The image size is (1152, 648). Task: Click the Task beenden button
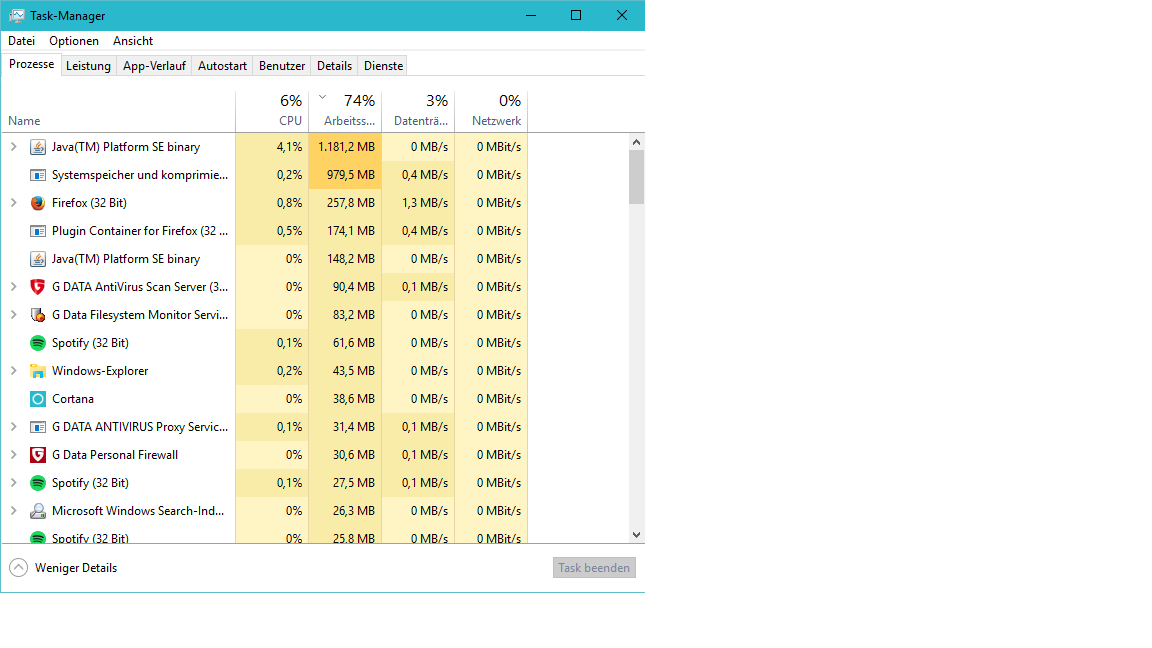594,567
